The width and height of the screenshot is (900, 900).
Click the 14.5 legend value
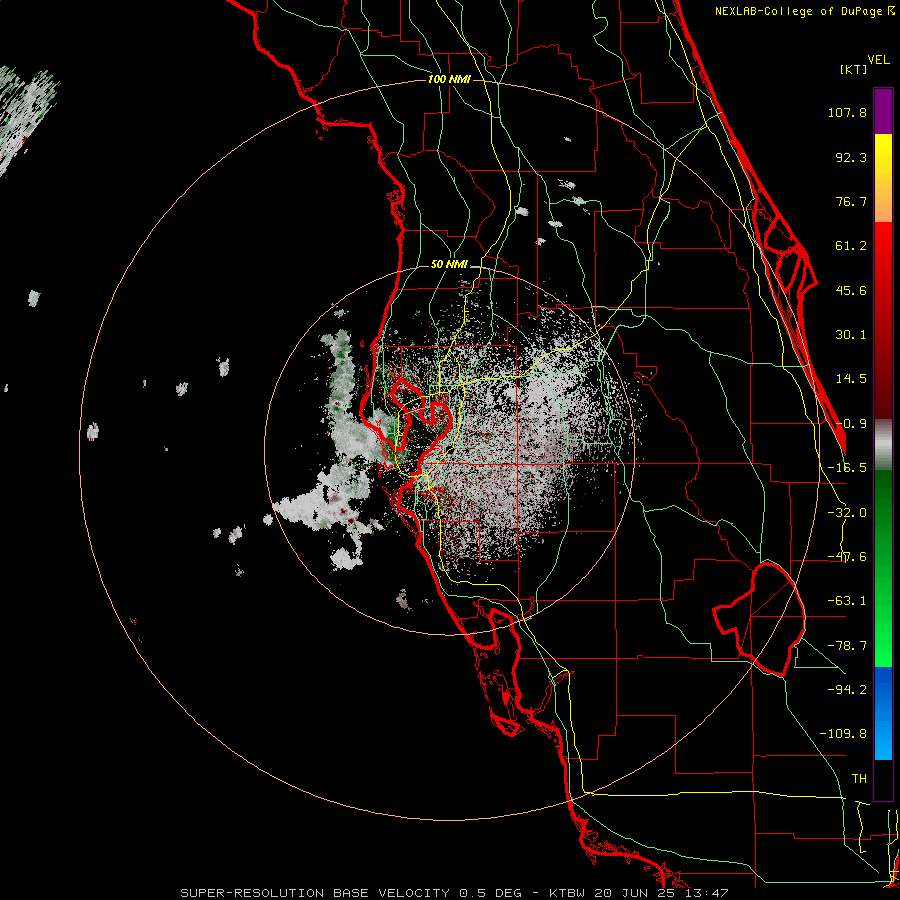tap(851, 379)
